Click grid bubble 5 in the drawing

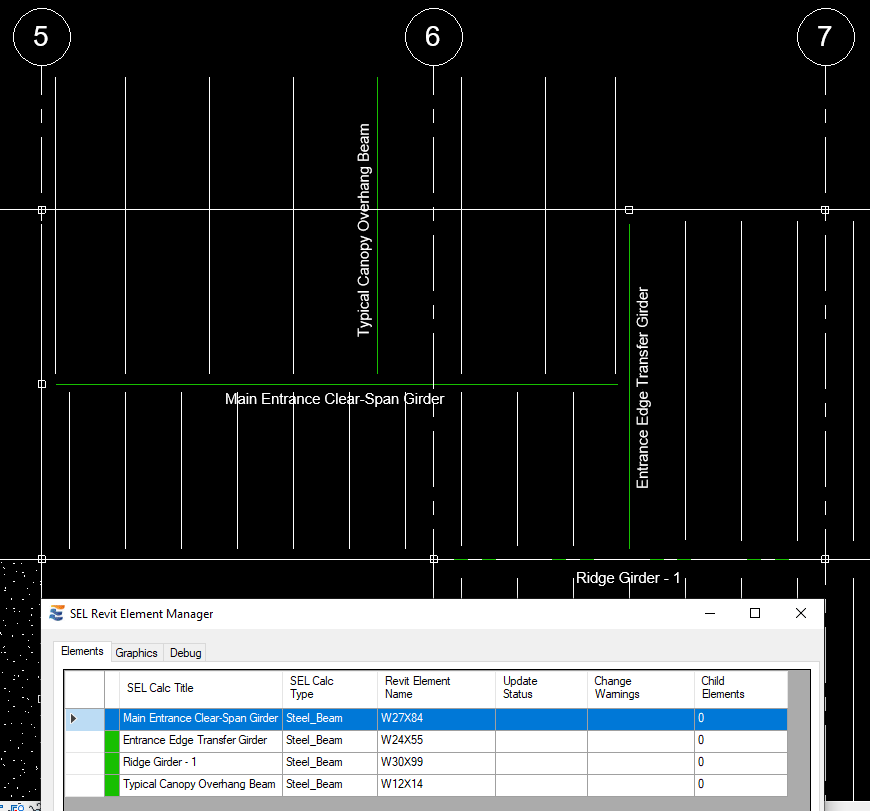tap(41, 37)
